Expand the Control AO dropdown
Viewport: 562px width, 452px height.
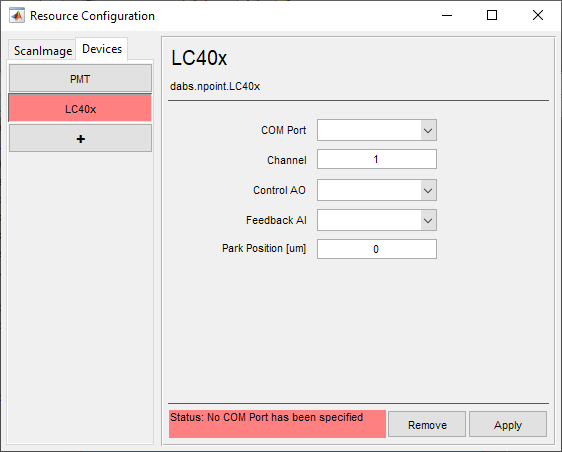point(428,190)
